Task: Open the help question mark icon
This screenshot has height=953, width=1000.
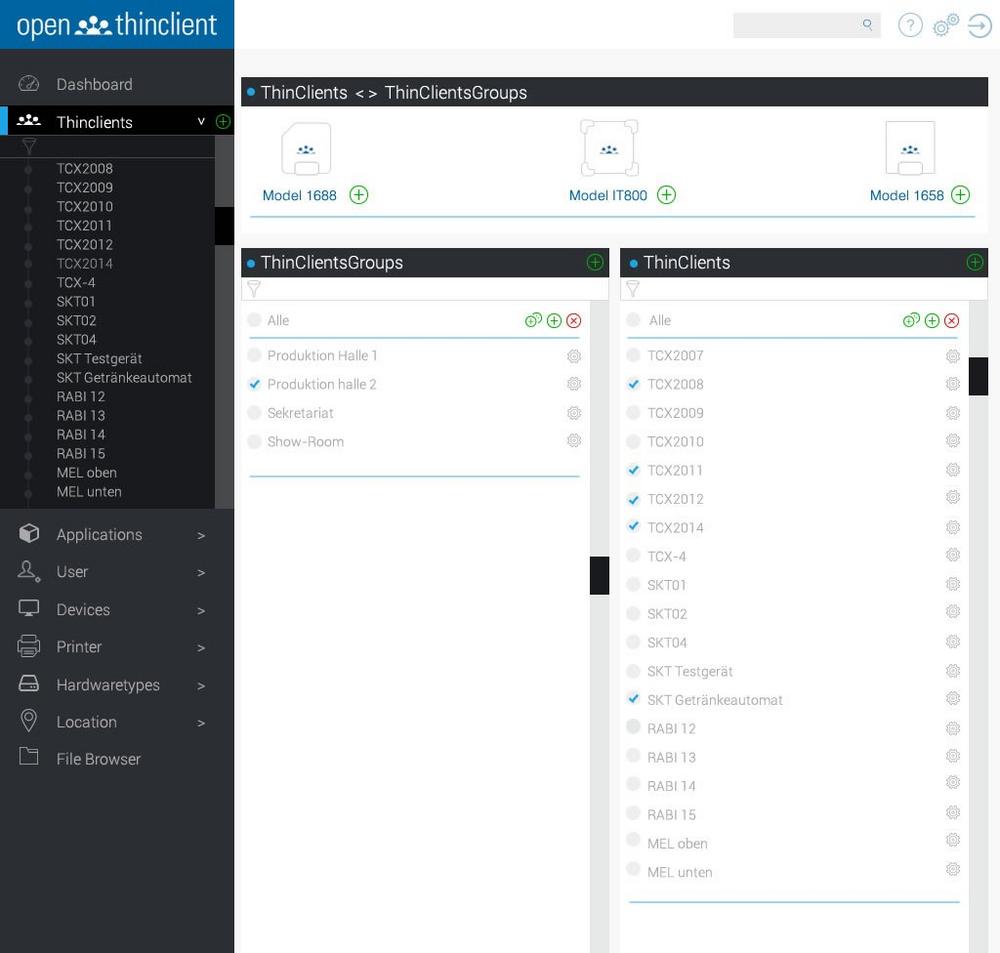Action: (910, 26)
